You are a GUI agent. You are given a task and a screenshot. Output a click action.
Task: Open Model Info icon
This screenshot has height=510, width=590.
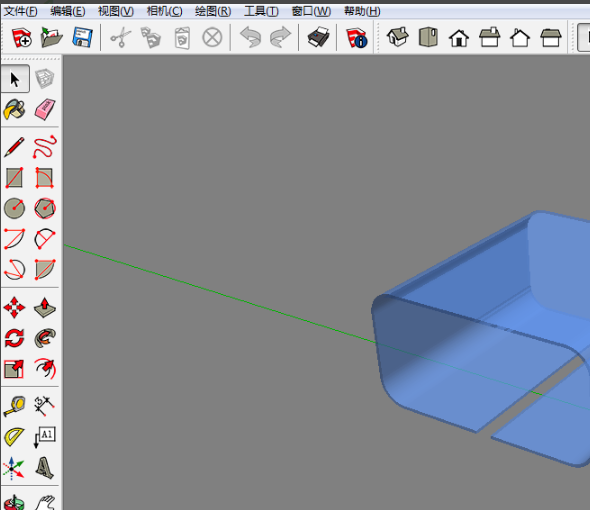coord(356,37)
